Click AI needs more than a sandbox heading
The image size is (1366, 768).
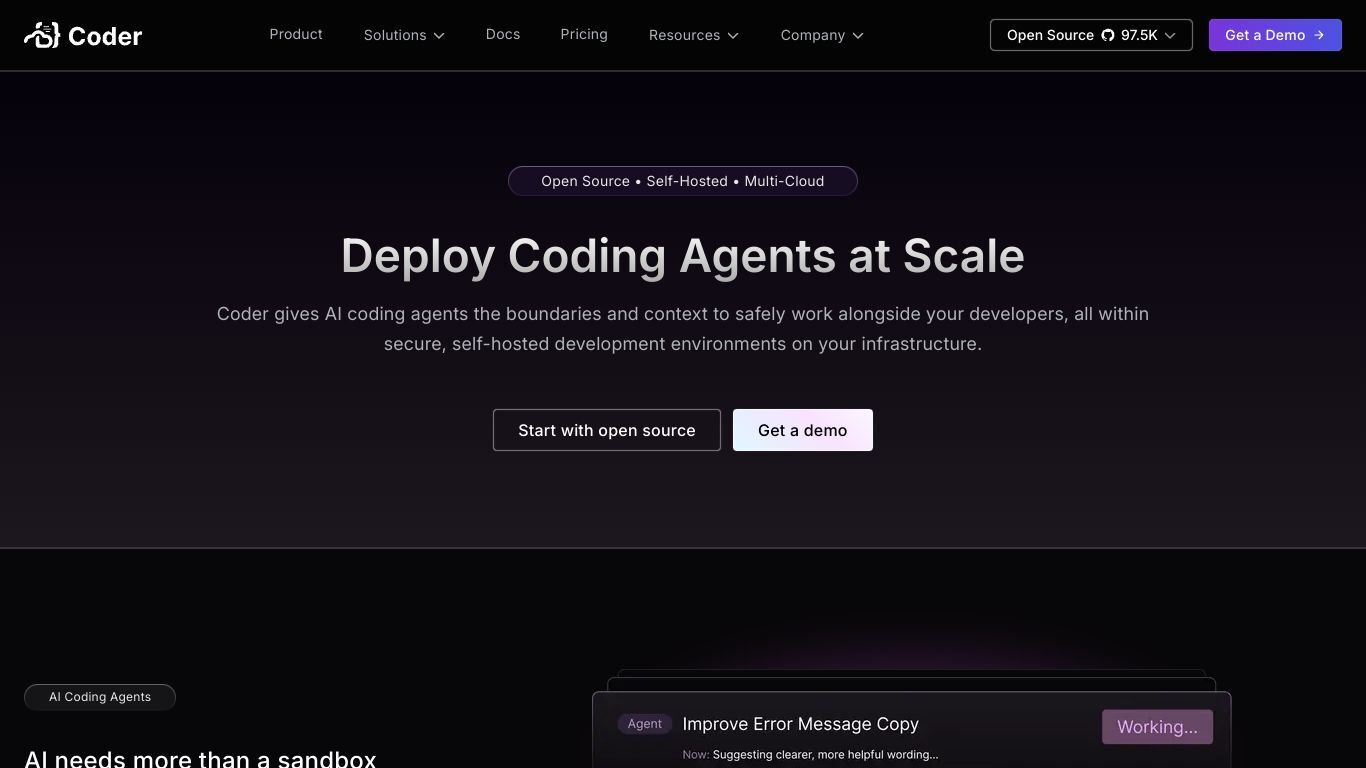(200, 759)
